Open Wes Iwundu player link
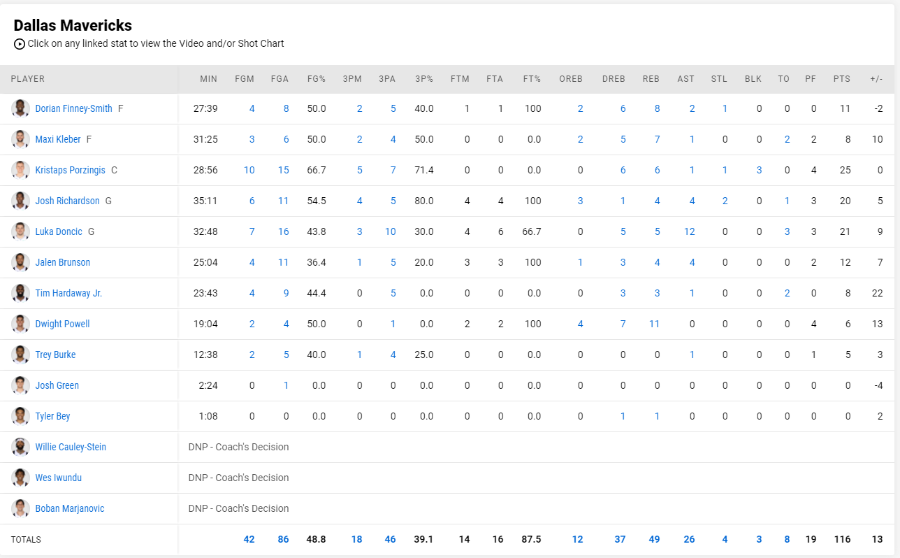This screenshot has height=558, width=900. click(x=58, y=478)
